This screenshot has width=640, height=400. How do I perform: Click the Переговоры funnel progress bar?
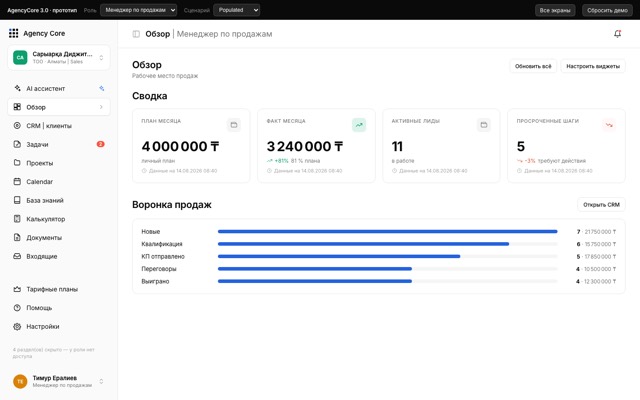click(388, 269)
